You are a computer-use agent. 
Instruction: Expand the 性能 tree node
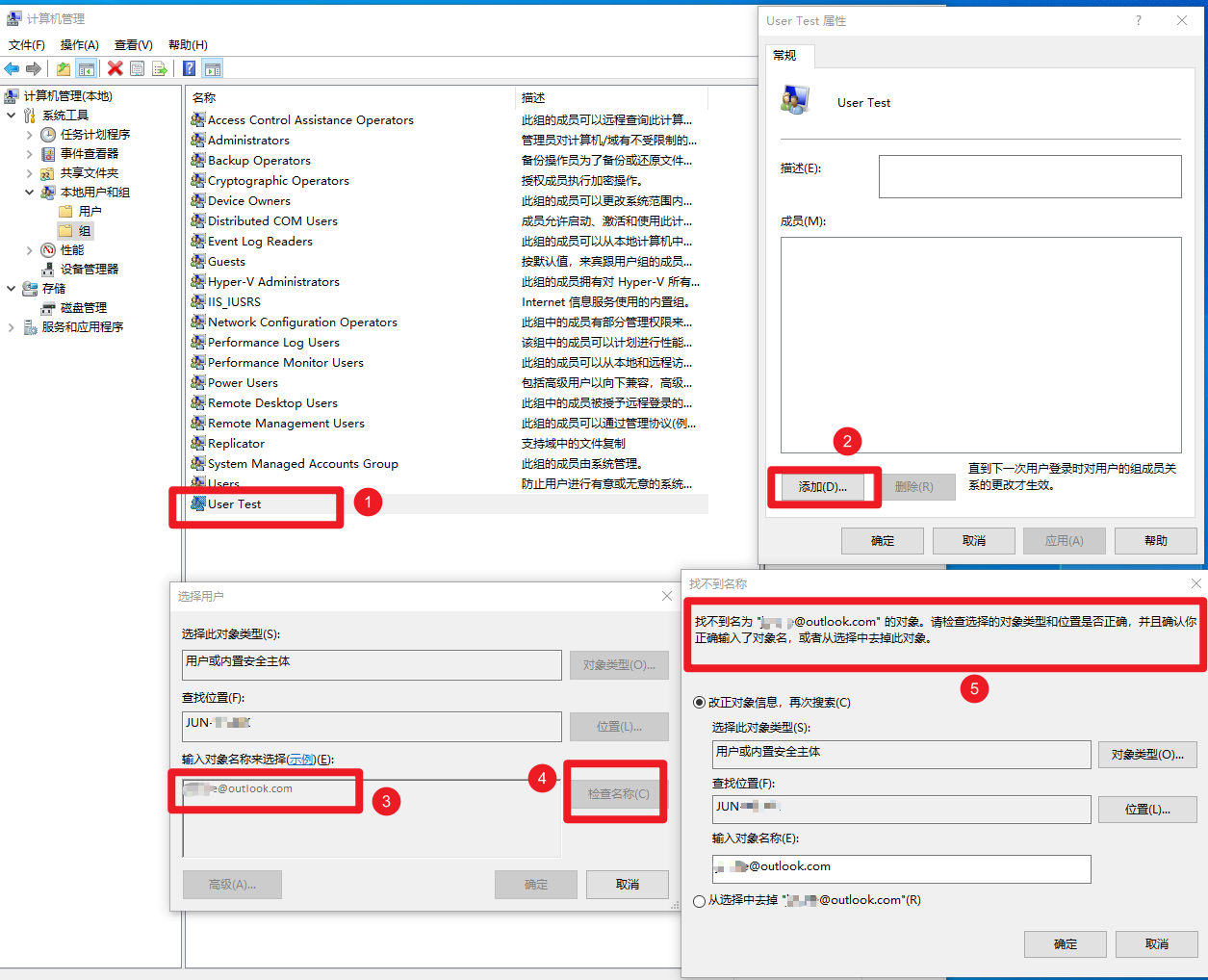pos(30,250)
